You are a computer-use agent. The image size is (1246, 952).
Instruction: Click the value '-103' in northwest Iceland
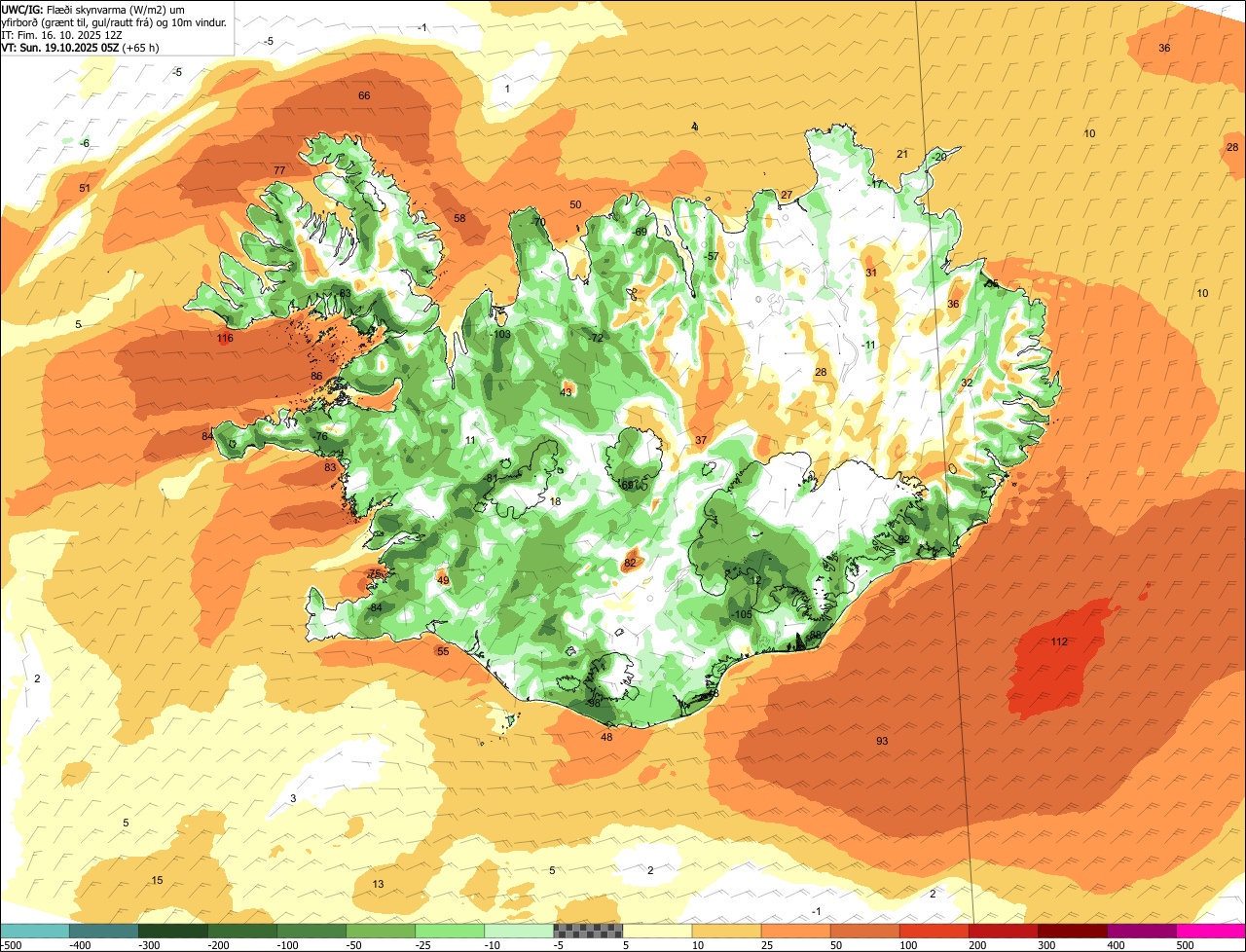tap(500, 334)
